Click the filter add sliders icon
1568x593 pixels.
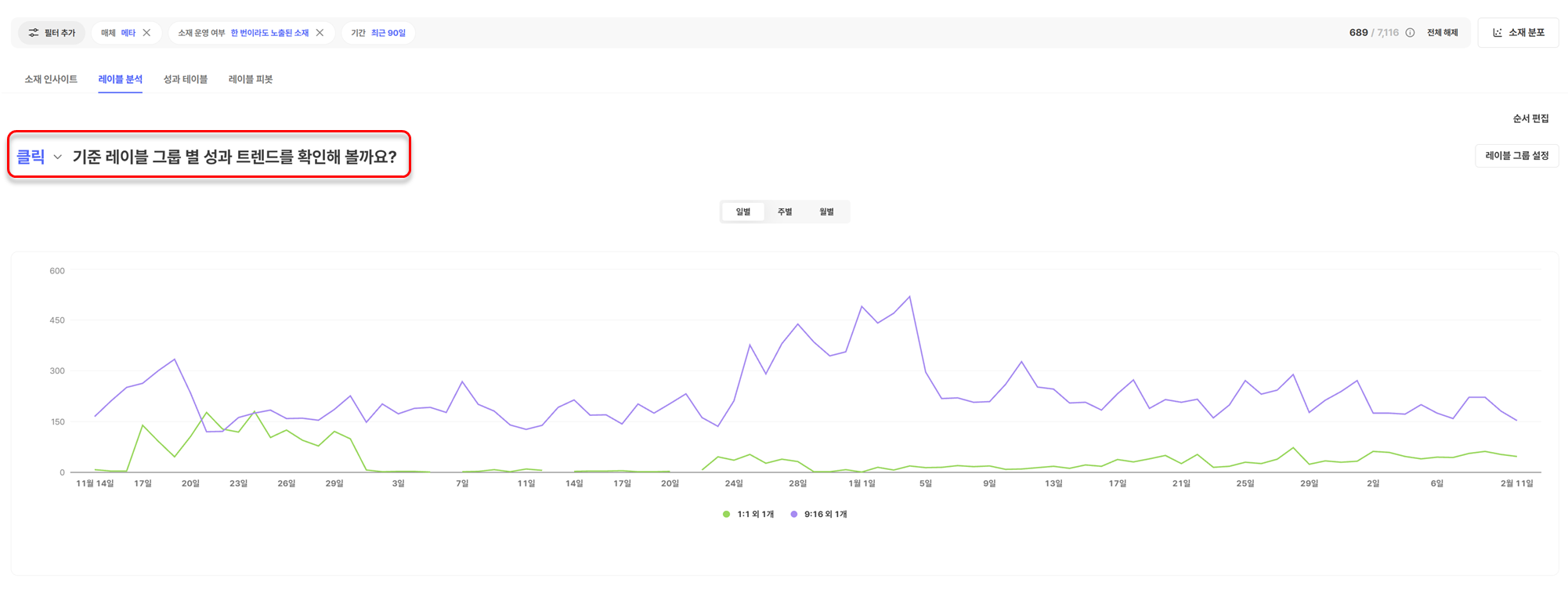34,33
